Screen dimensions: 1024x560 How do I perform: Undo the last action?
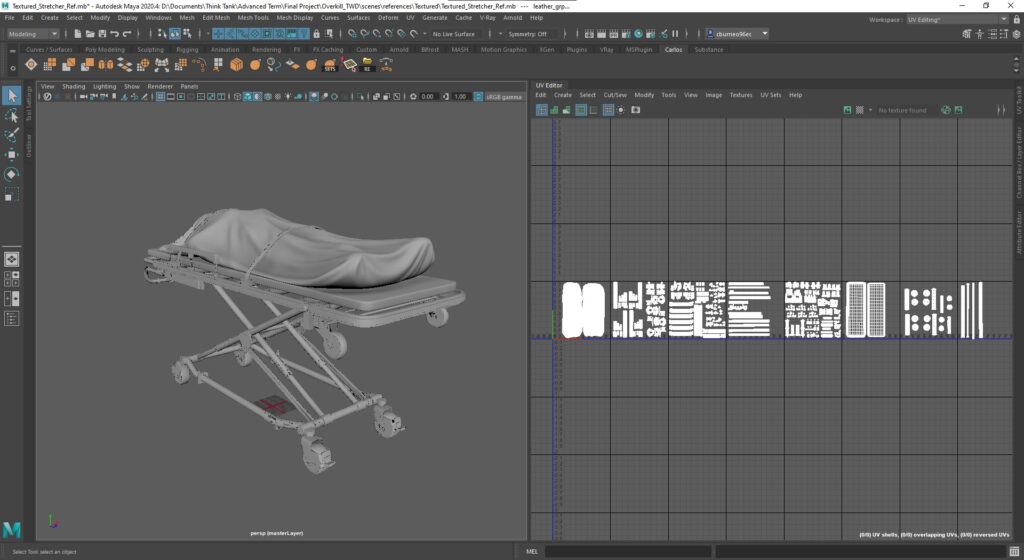point(115,34)
